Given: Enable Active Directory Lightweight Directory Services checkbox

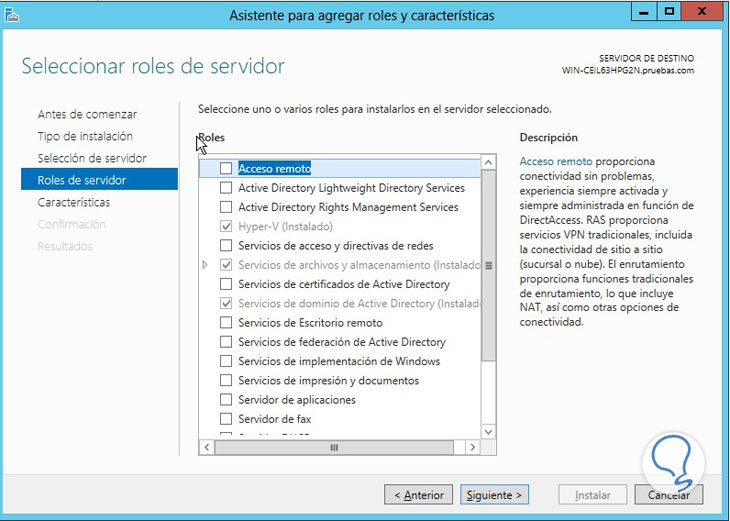Looking at the screenshot, I should [226, 188].
